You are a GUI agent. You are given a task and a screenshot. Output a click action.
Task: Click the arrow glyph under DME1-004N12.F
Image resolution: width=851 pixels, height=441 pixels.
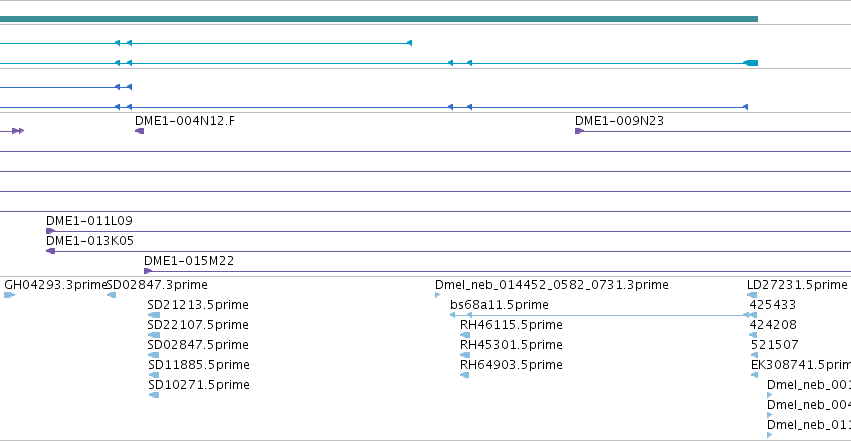coord(139,131)
